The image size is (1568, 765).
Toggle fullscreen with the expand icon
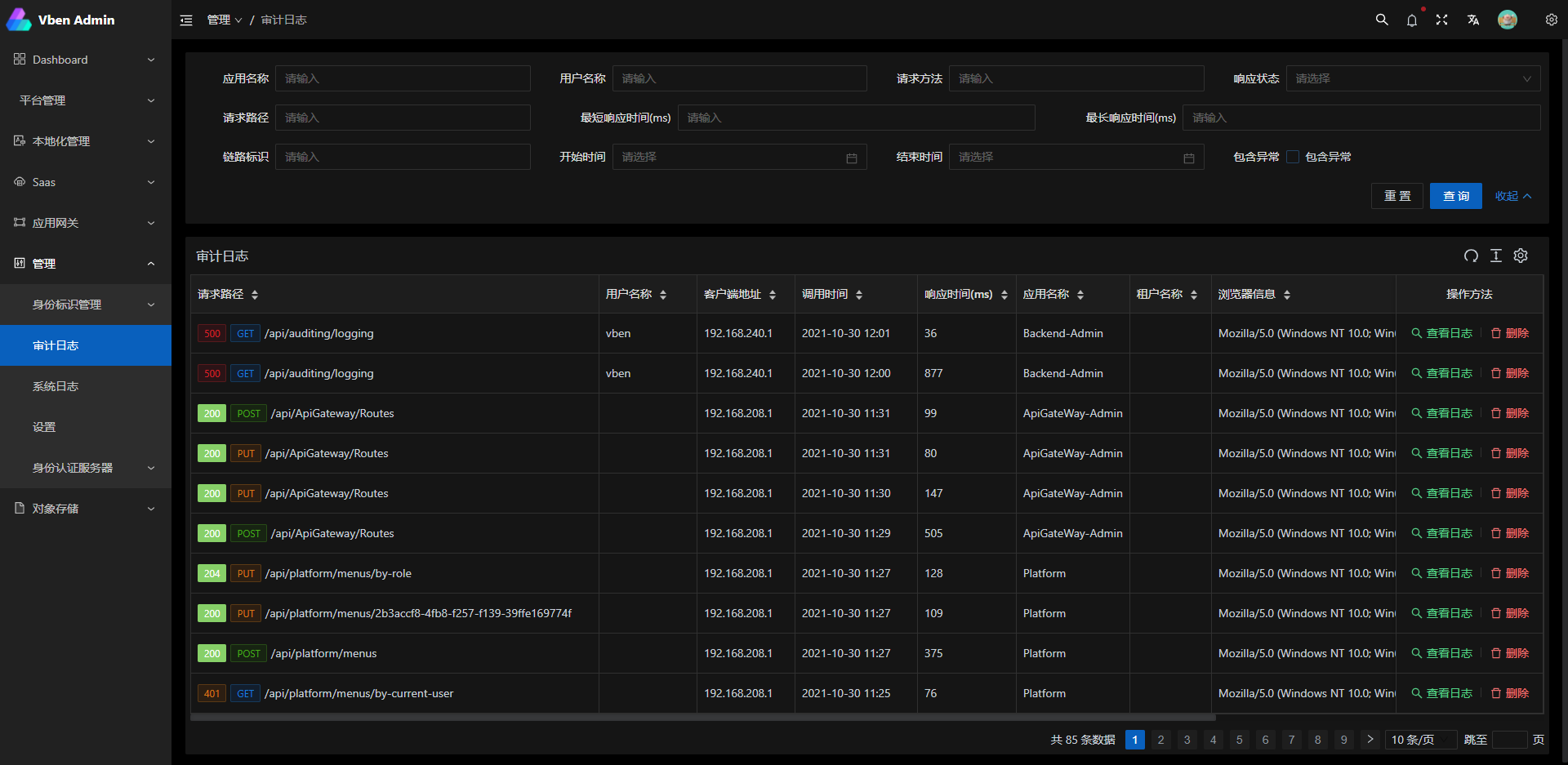[x=1442, y=19]
